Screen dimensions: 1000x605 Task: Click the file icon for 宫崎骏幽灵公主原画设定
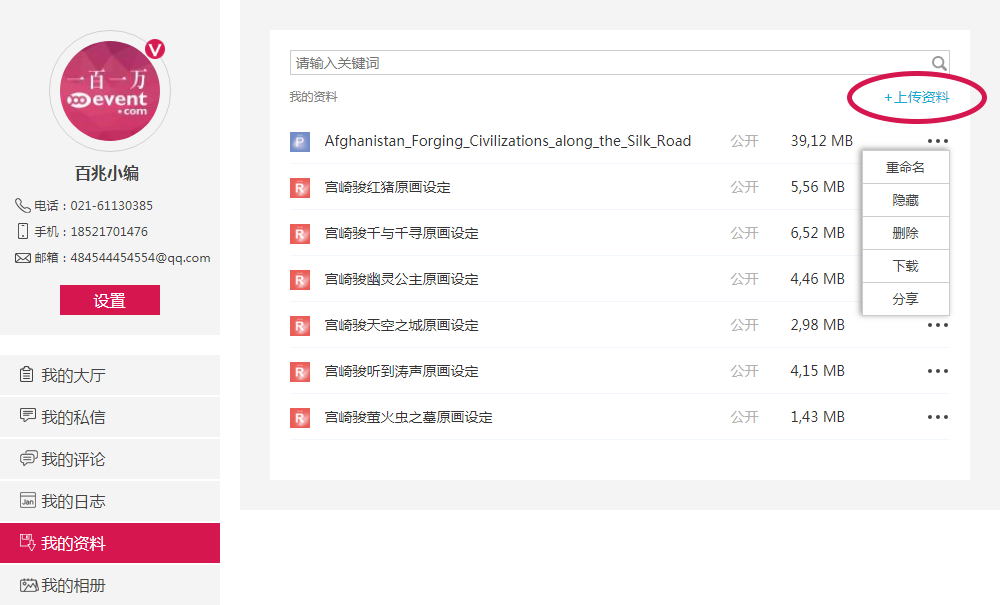[x=300, y=279]
